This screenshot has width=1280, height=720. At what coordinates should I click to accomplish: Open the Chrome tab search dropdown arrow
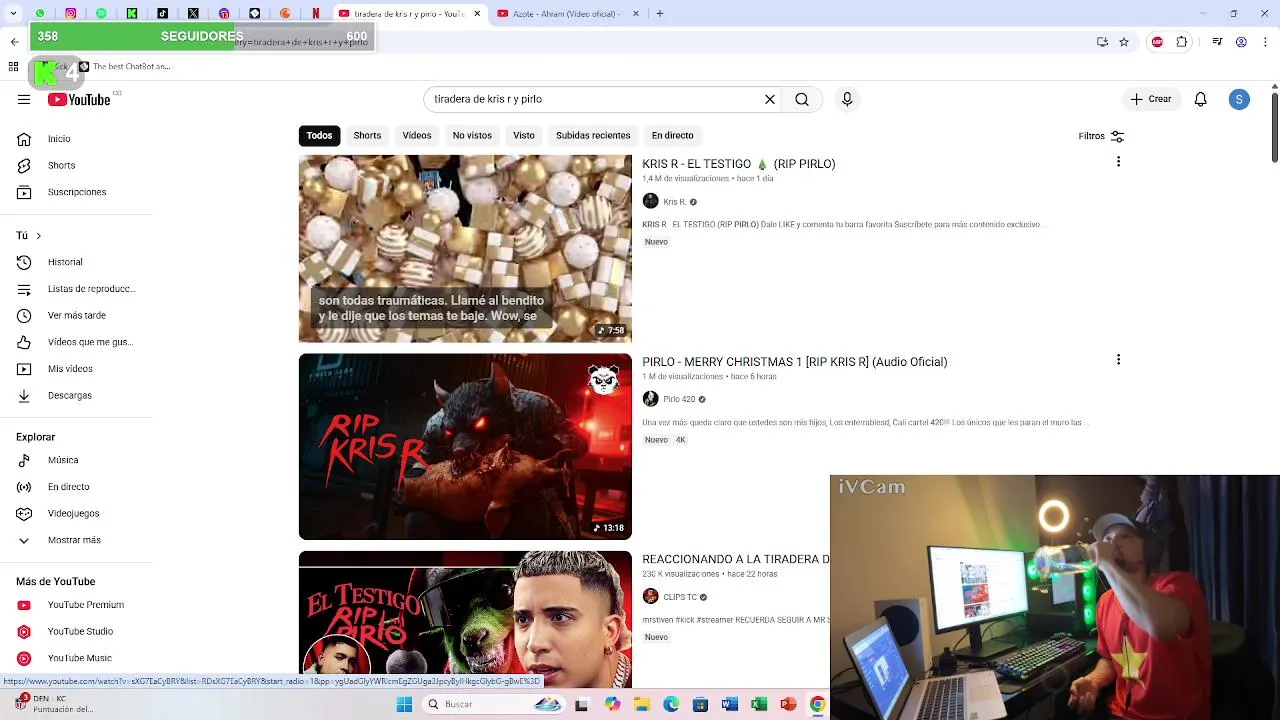(x=14, y=13)
